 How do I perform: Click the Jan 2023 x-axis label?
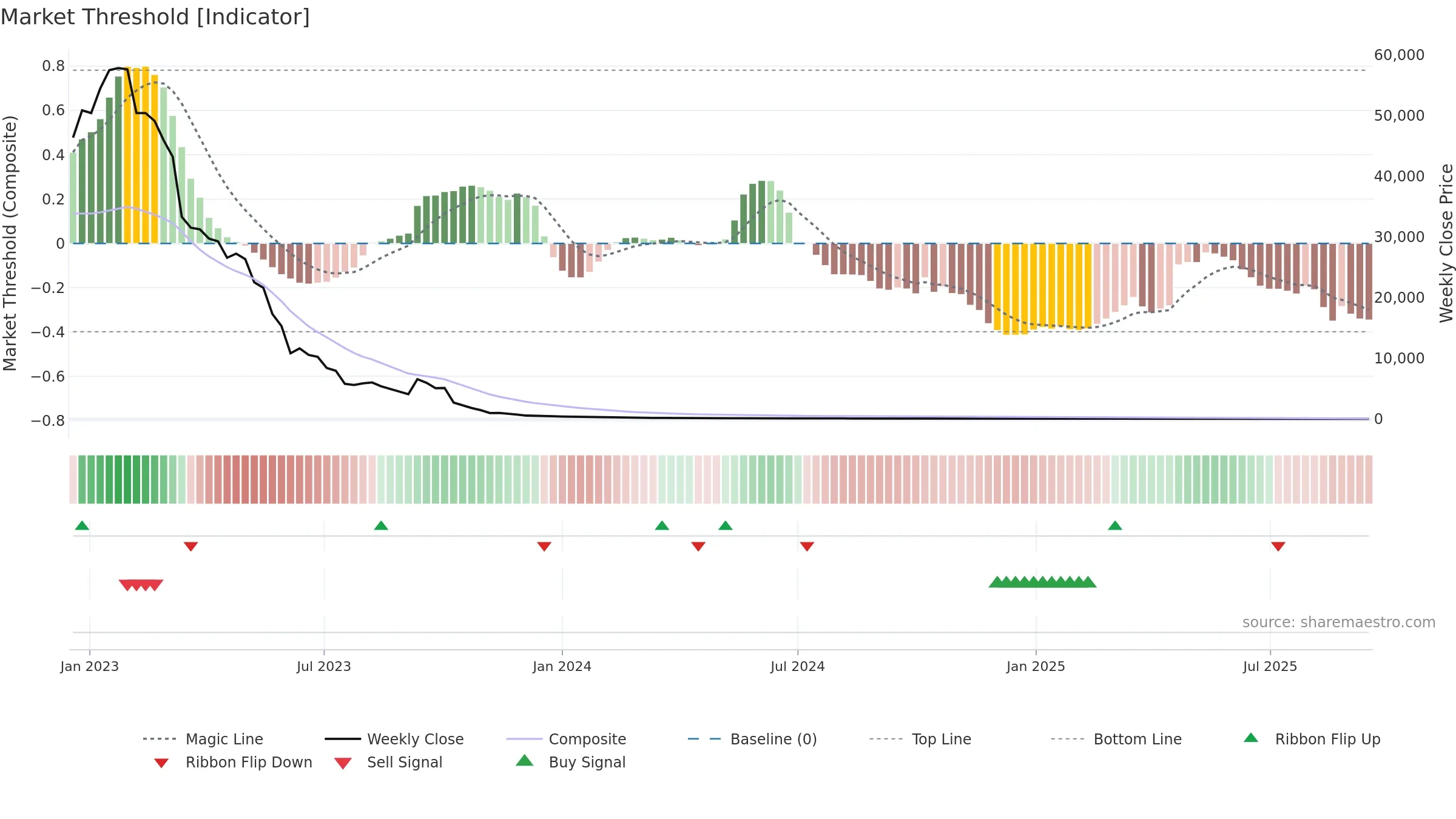[90, 666]
